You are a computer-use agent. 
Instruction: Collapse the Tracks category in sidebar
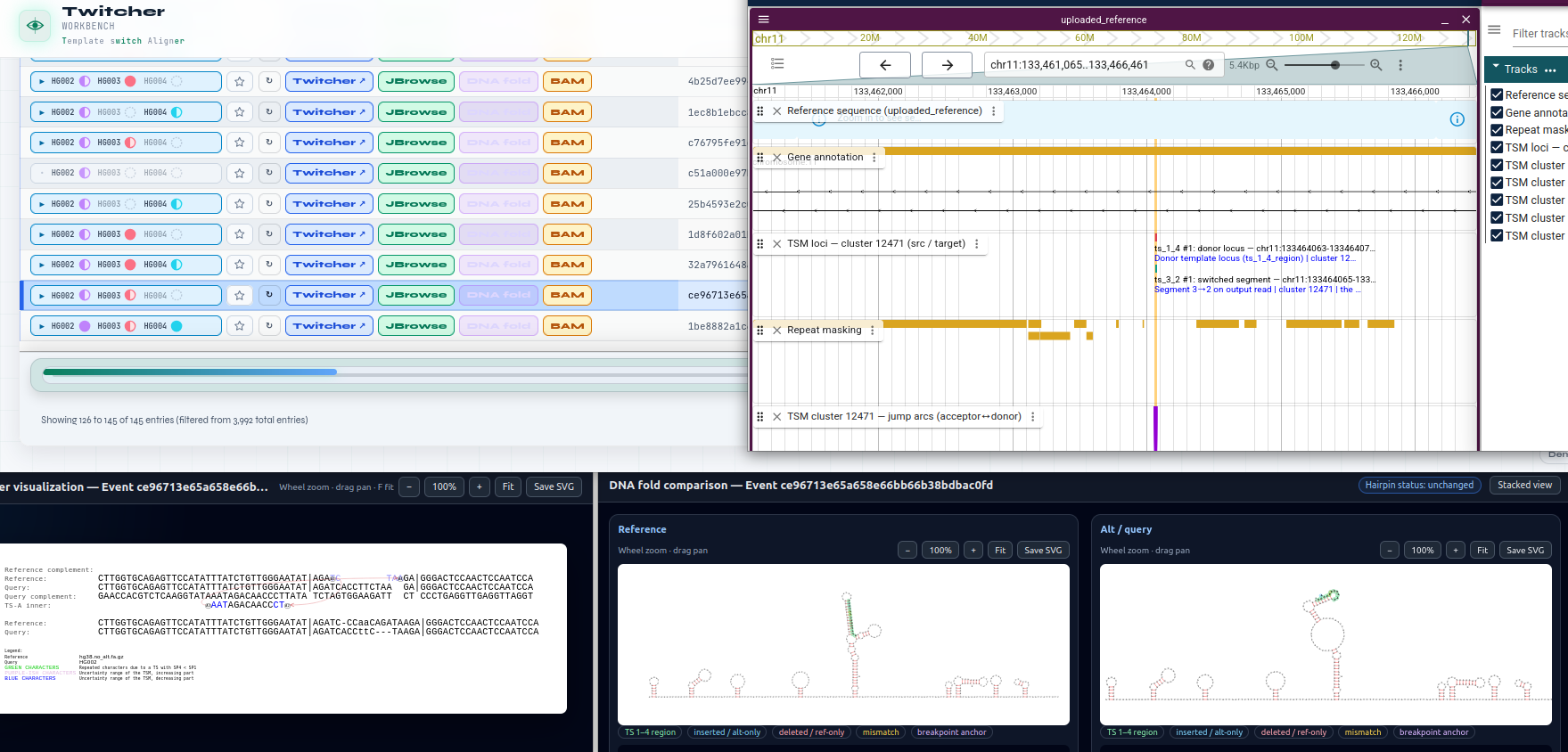click(x=1495, y=69)
